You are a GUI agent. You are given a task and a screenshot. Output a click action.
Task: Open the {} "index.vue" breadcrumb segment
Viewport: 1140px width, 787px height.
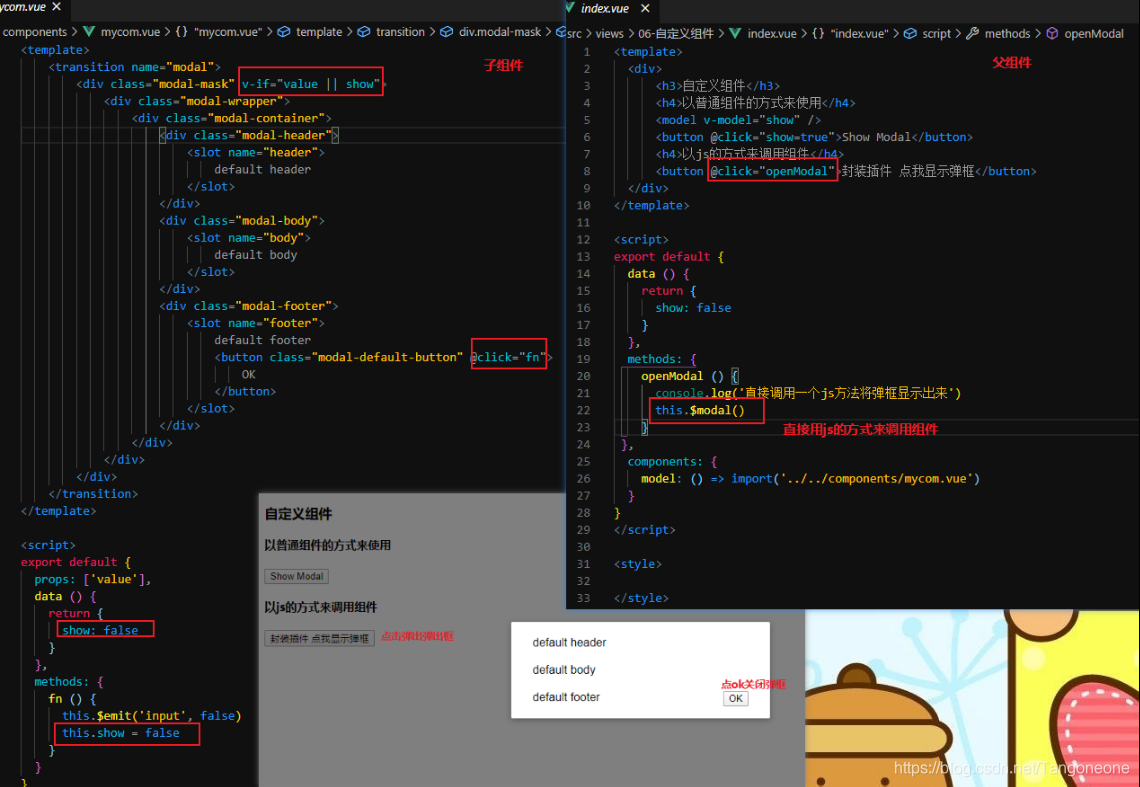tap(850, 33)
